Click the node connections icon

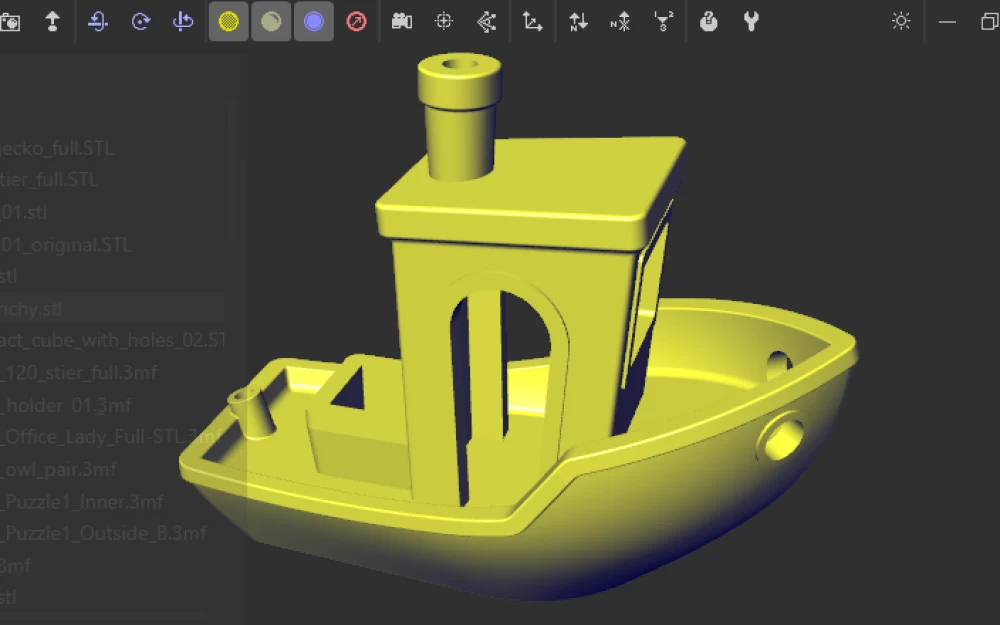[488, 20]
